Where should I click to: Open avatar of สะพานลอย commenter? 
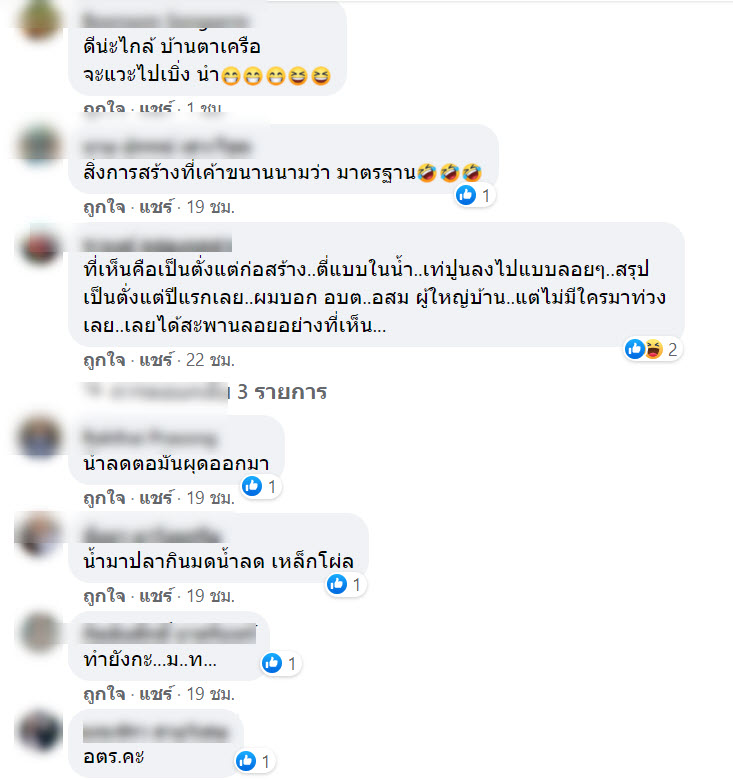point(40,244)
